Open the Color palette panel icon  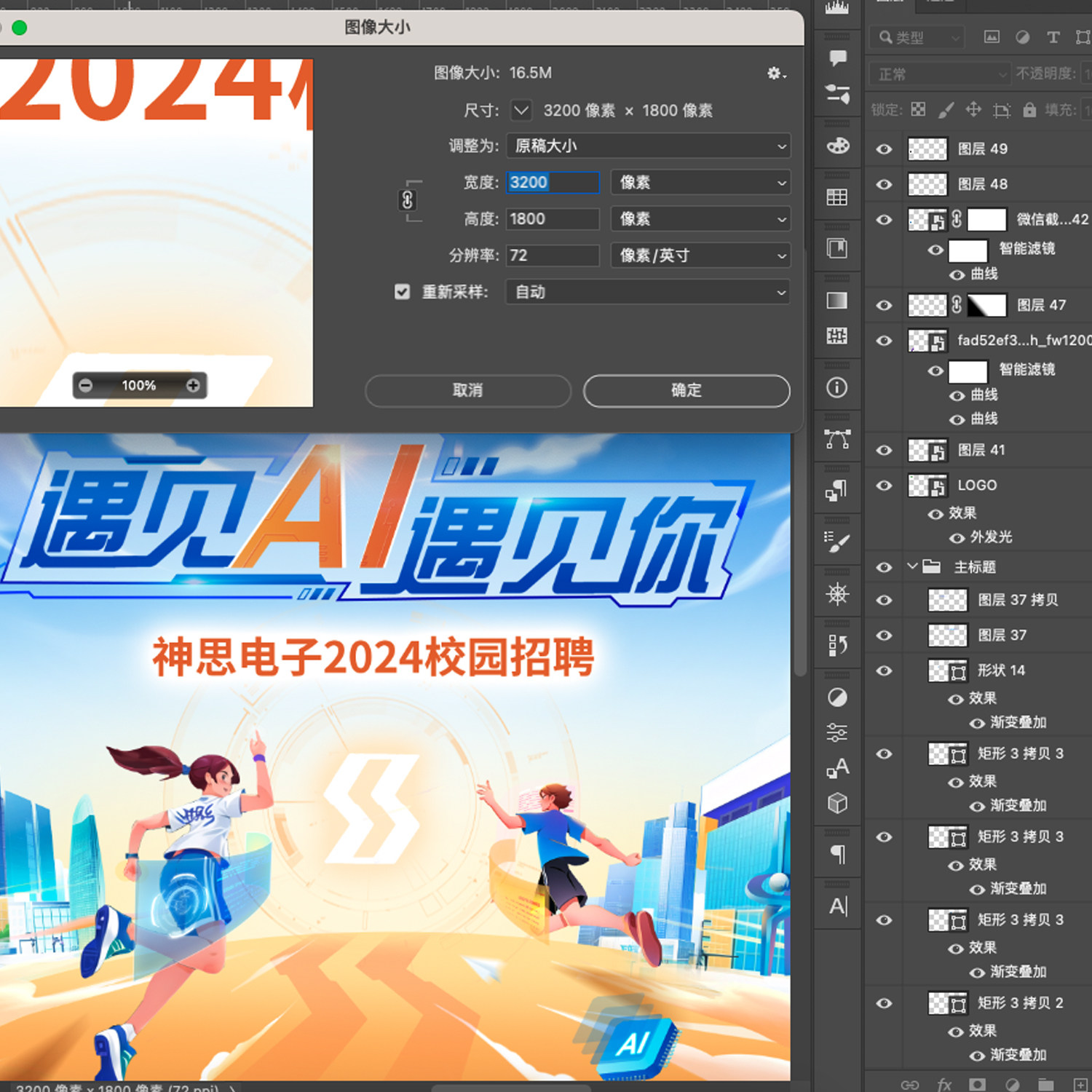click(x=837, y=146)
